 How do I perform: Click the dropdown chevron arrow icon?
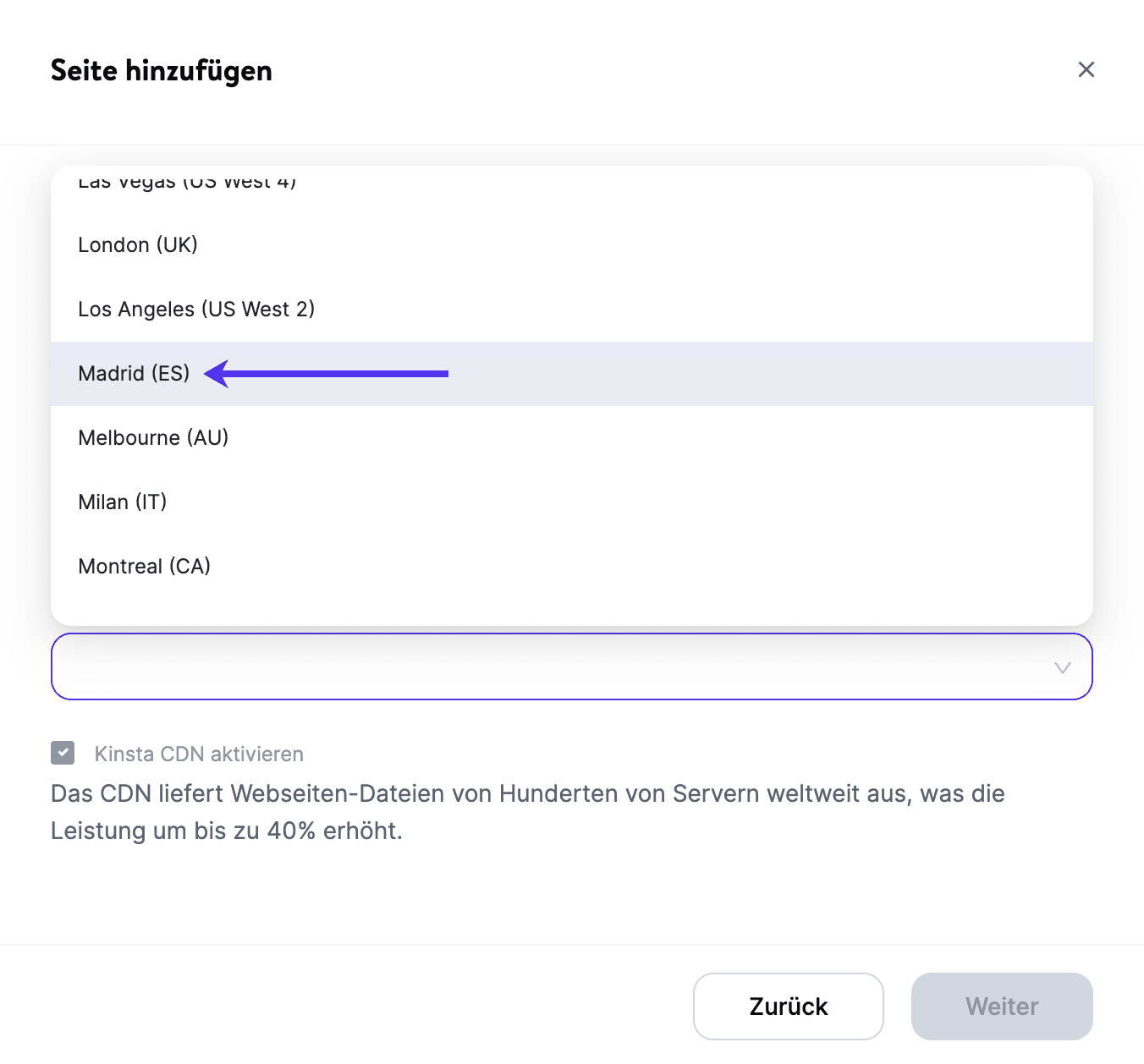click(x=1063, y=667)
